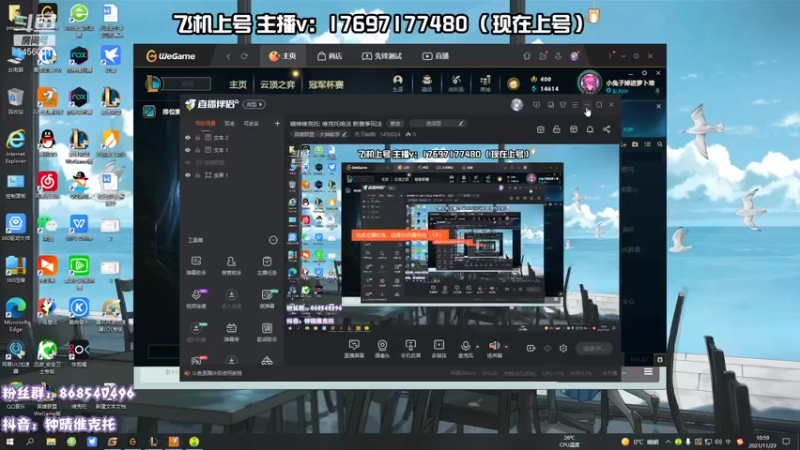Viewport: 800px width, 450px height.
Task: Click the stream preview canvas
Action: pyautogui.click(x=452, y=239)
